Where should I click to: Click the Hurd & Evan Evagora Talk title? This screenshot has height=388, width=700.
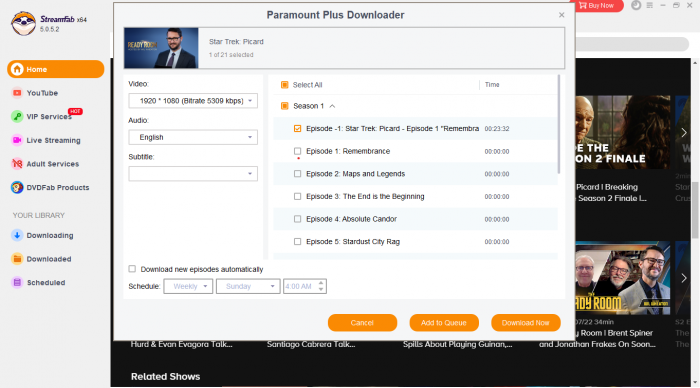click(181, 344)
